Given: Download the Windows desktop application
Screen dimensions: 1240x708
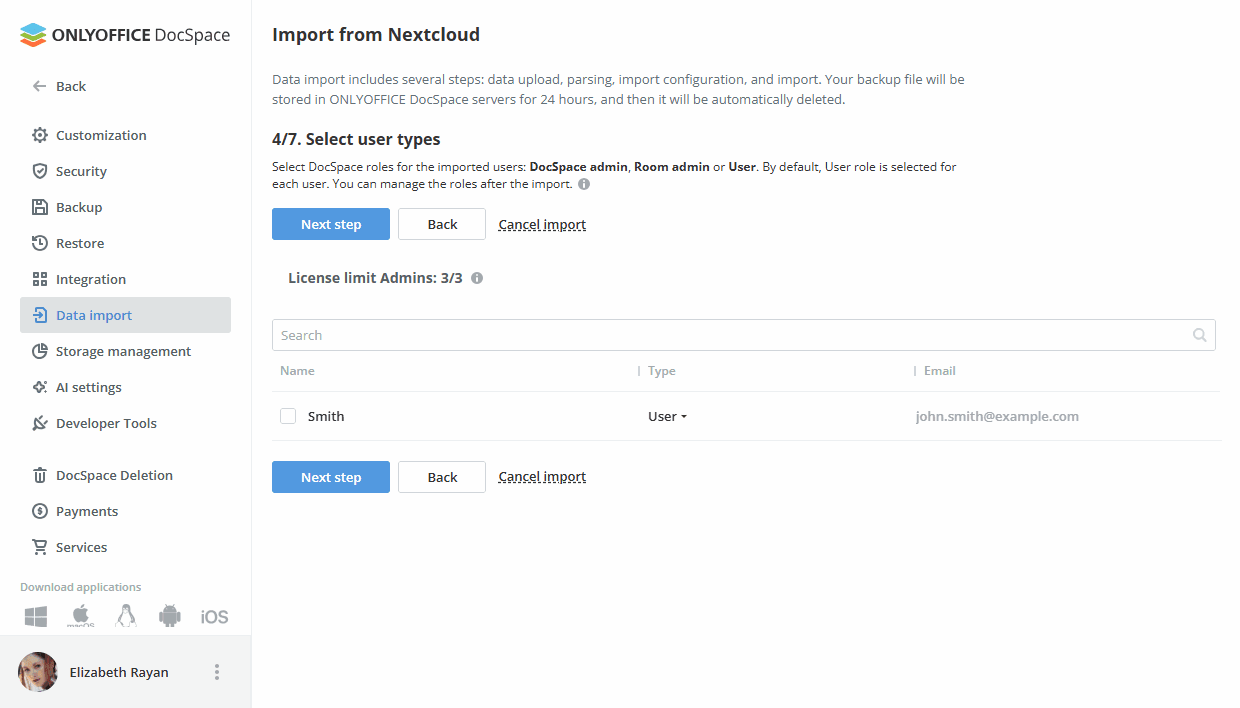Looking at the screenshot, I should [35, 615].
